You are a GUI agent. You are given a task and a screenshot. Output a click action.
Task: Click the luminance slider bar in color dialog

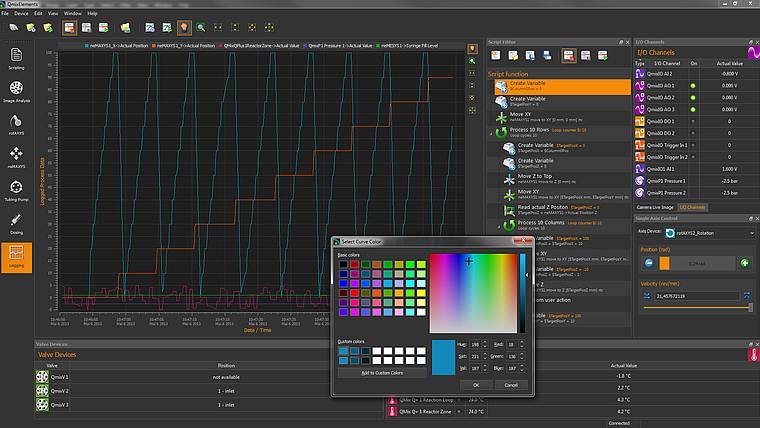(522, 293)
